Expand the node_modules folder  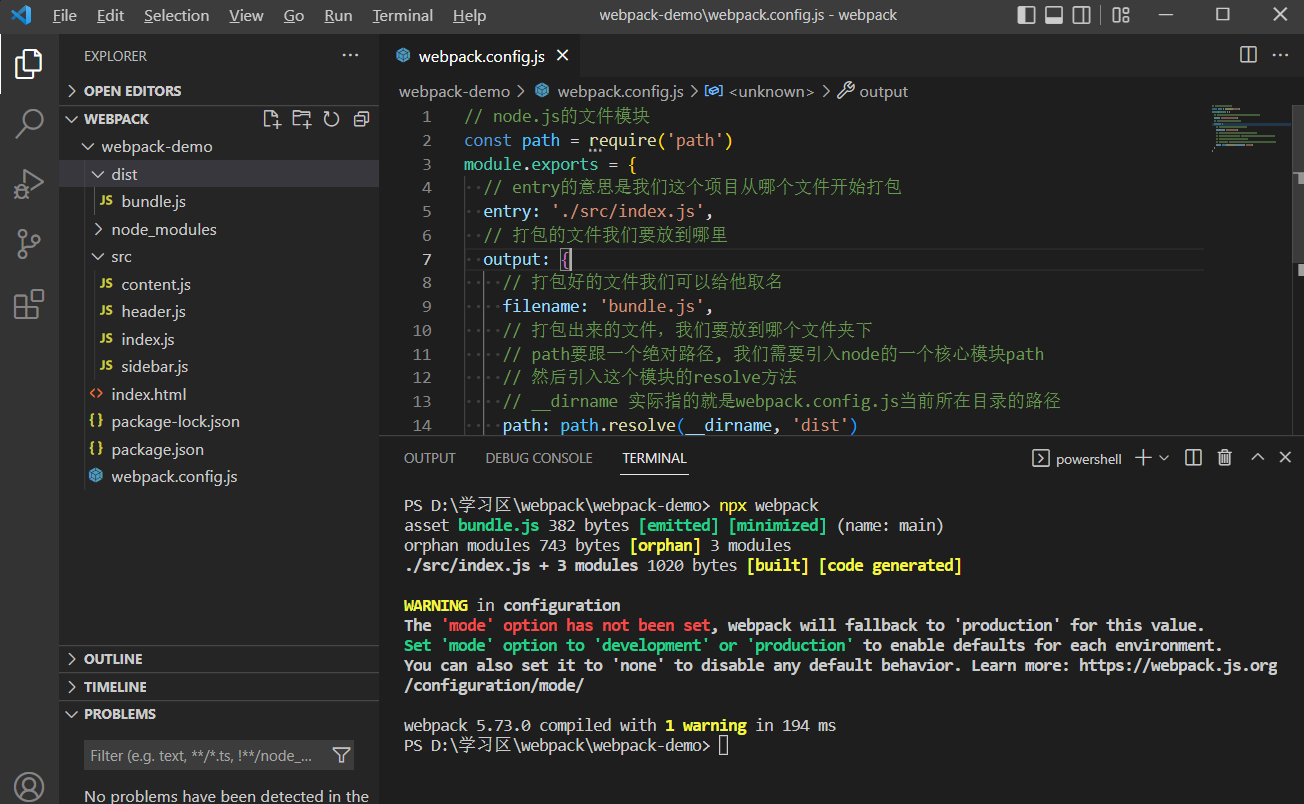[219, 229]
